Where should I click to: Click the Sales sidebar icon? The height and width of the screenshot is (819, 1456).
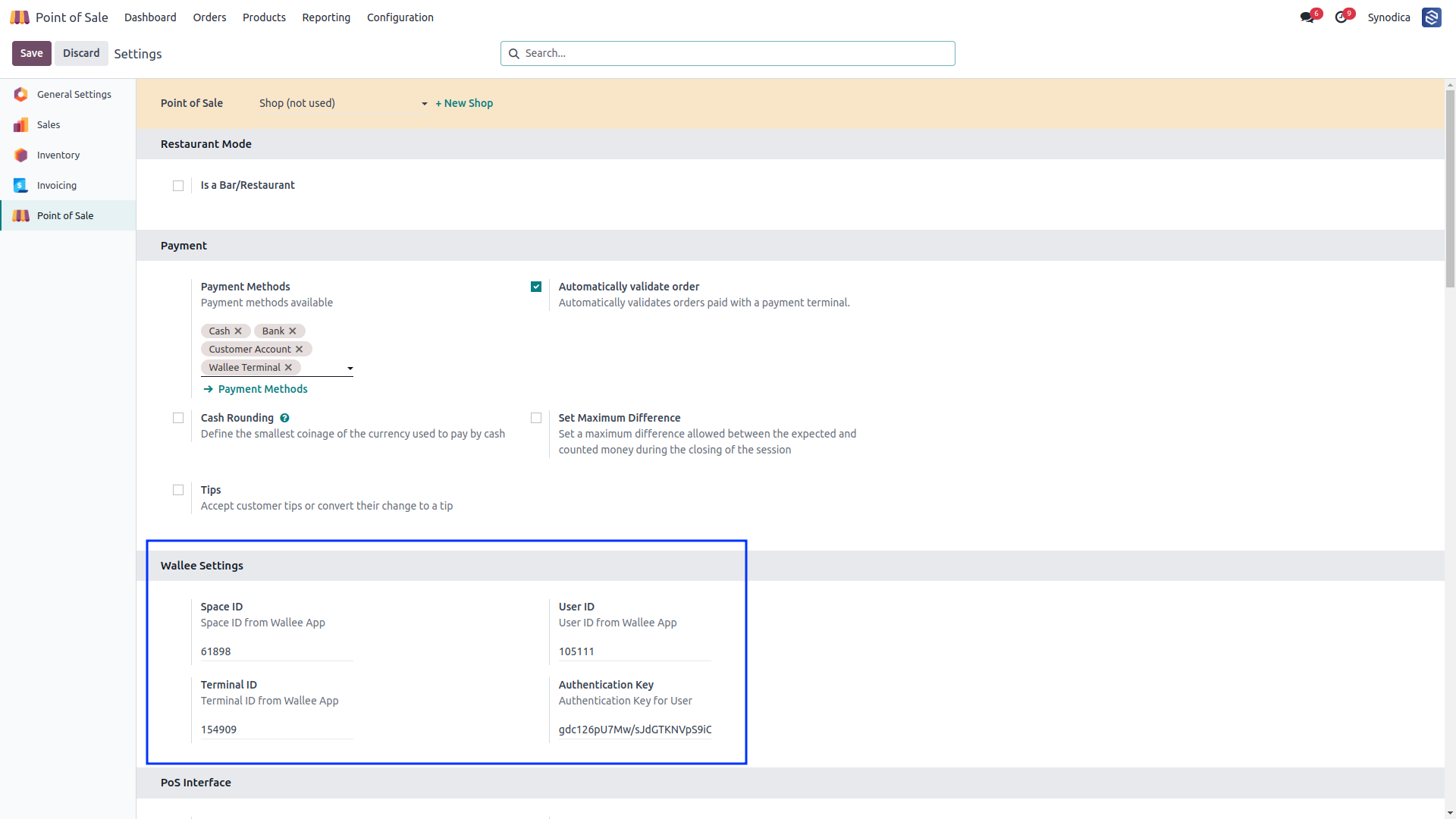pos(20,124)
